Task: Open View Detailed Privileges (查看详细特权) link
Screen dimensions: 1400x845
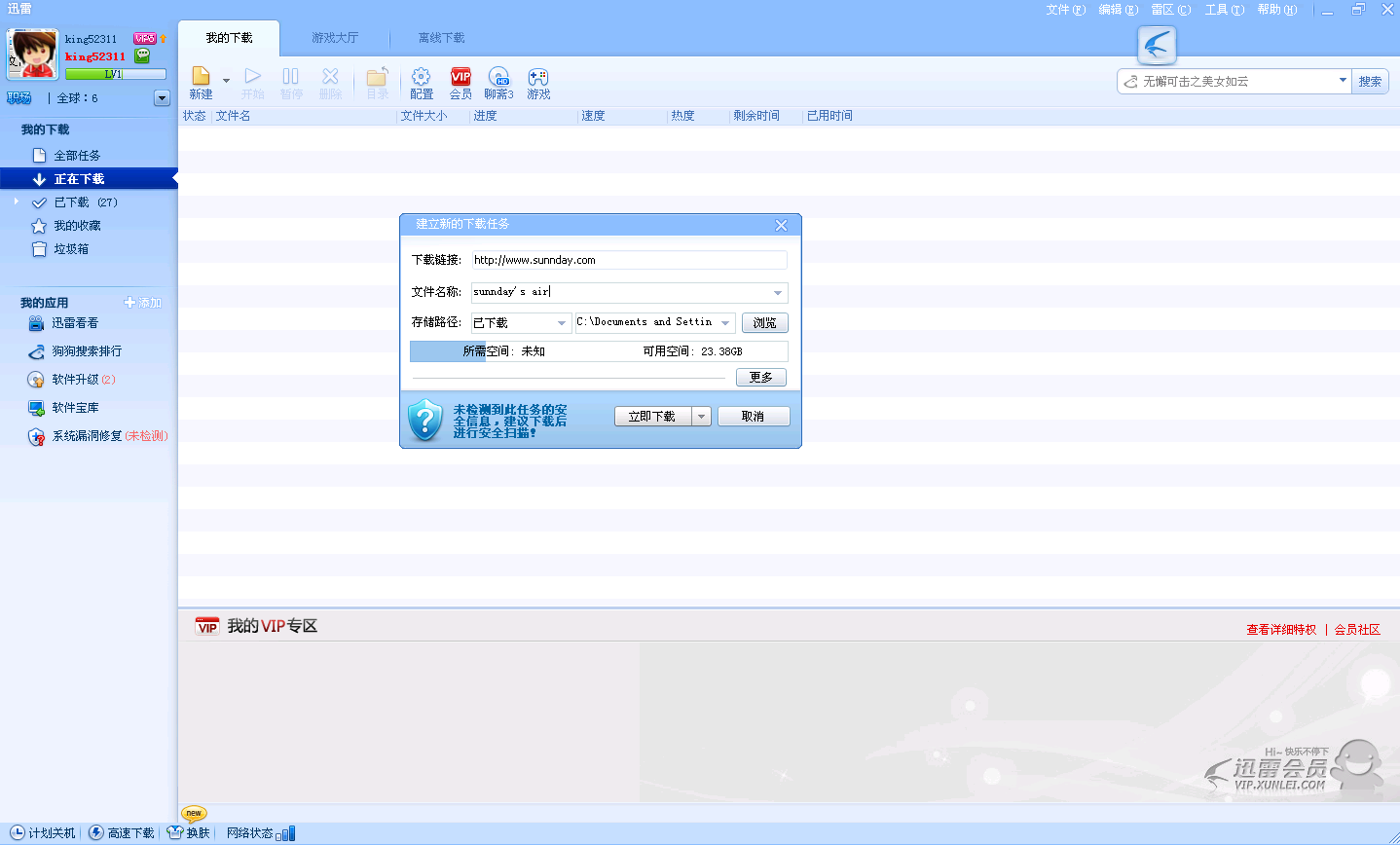Action: pyautogui.click(x=1281, y=630)
